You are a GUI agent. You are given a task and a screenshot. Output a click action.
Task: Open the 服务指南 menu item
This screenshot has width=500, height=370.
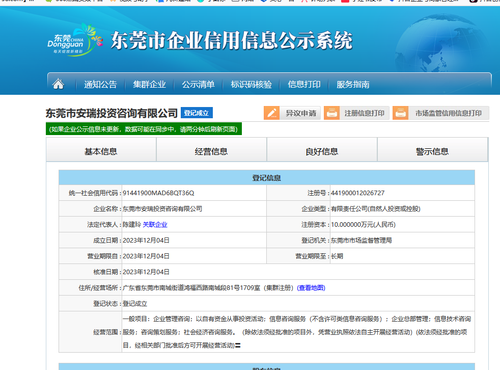(x=353, y=84)
